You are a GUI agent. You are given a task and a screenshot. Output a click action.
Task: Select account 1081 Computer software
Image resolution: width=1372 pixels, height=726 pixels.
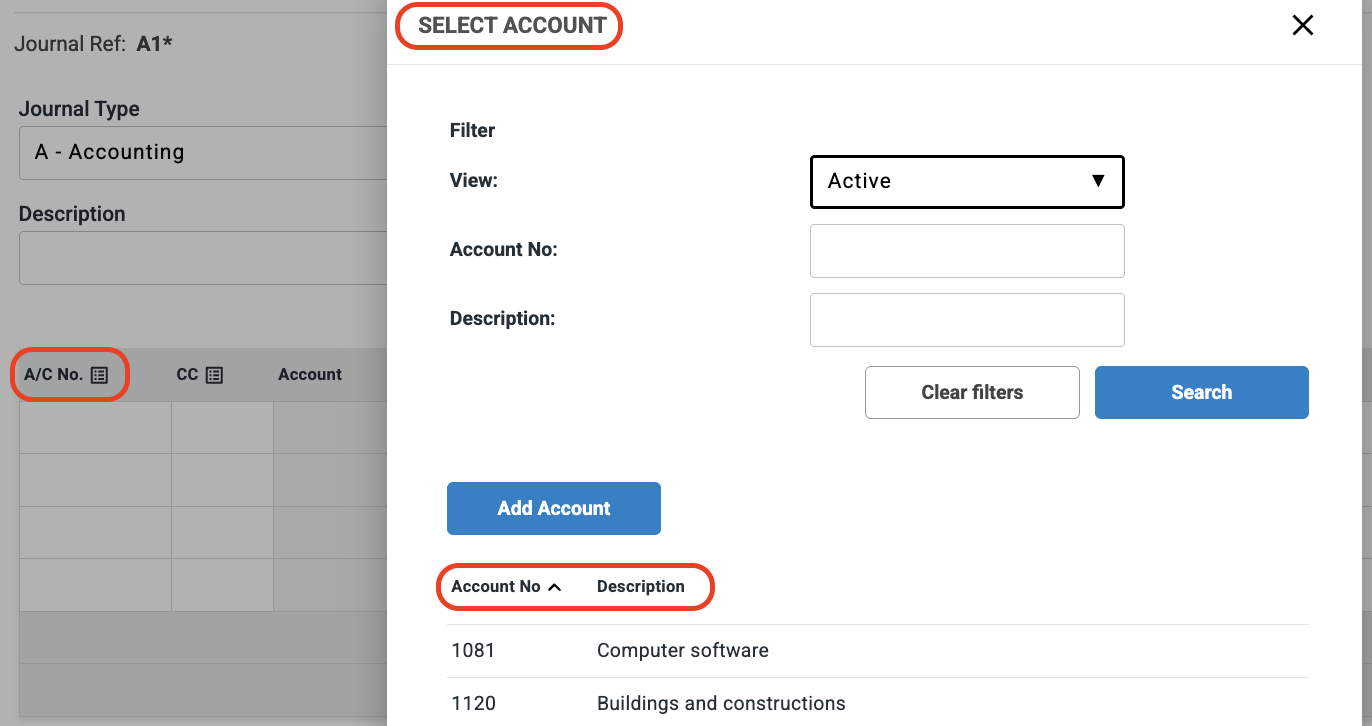tap(472, 651)
